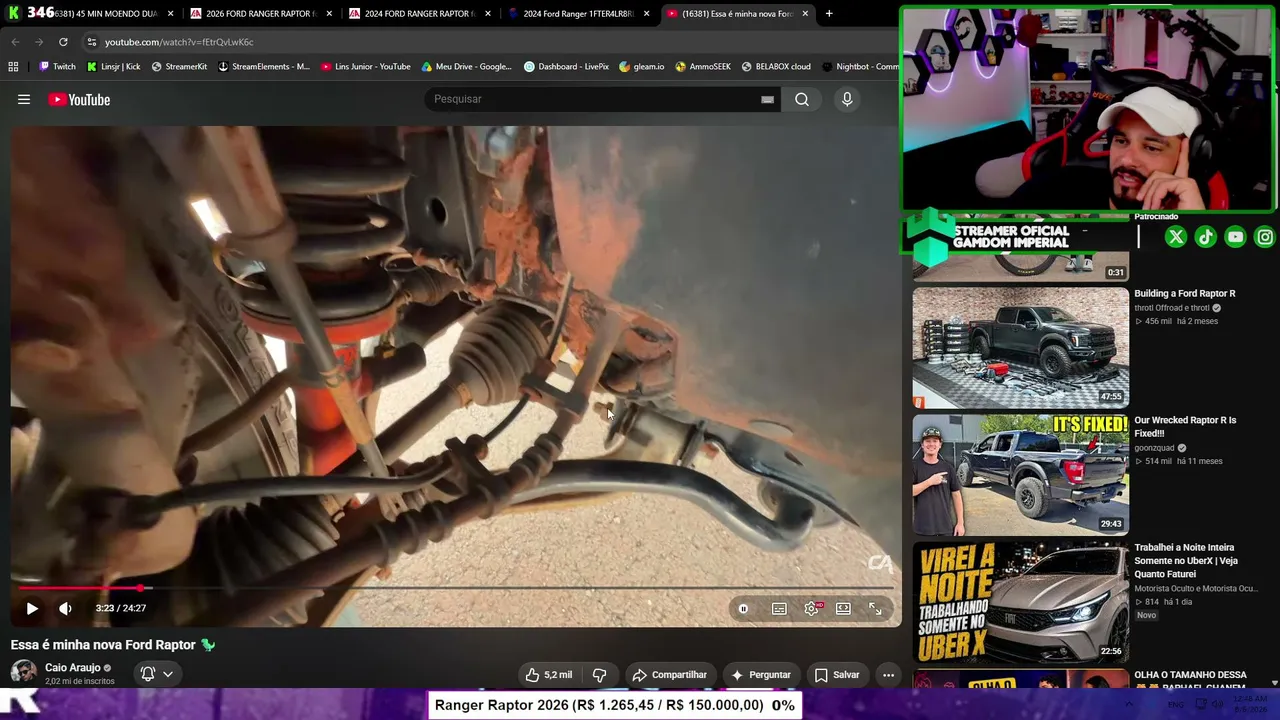Click the X (Twitter) icon in stream overlay
Image resolution: width=1280 pixels, height=720 pixels.
1176,237
